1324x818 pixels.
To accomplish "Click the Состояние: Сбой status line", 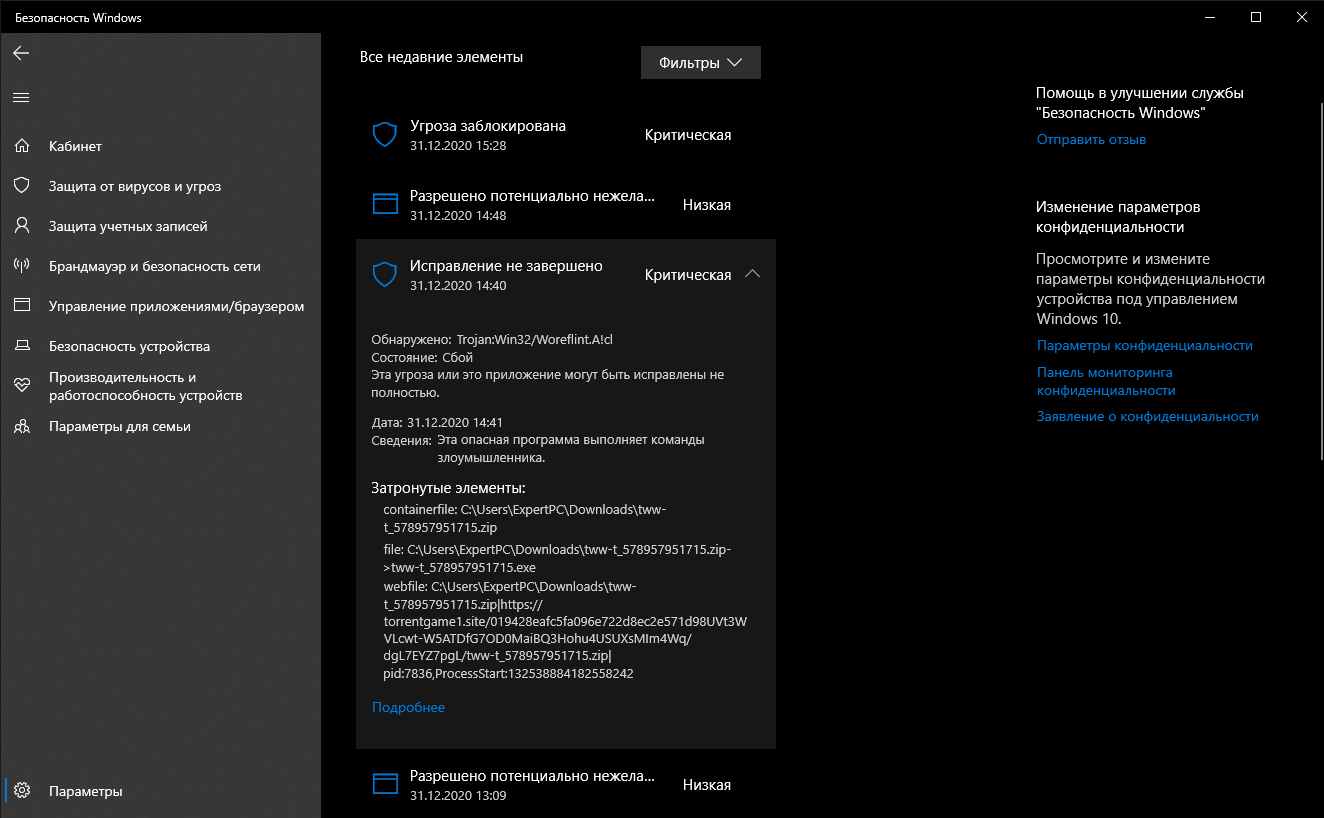I will pos(422,357).
